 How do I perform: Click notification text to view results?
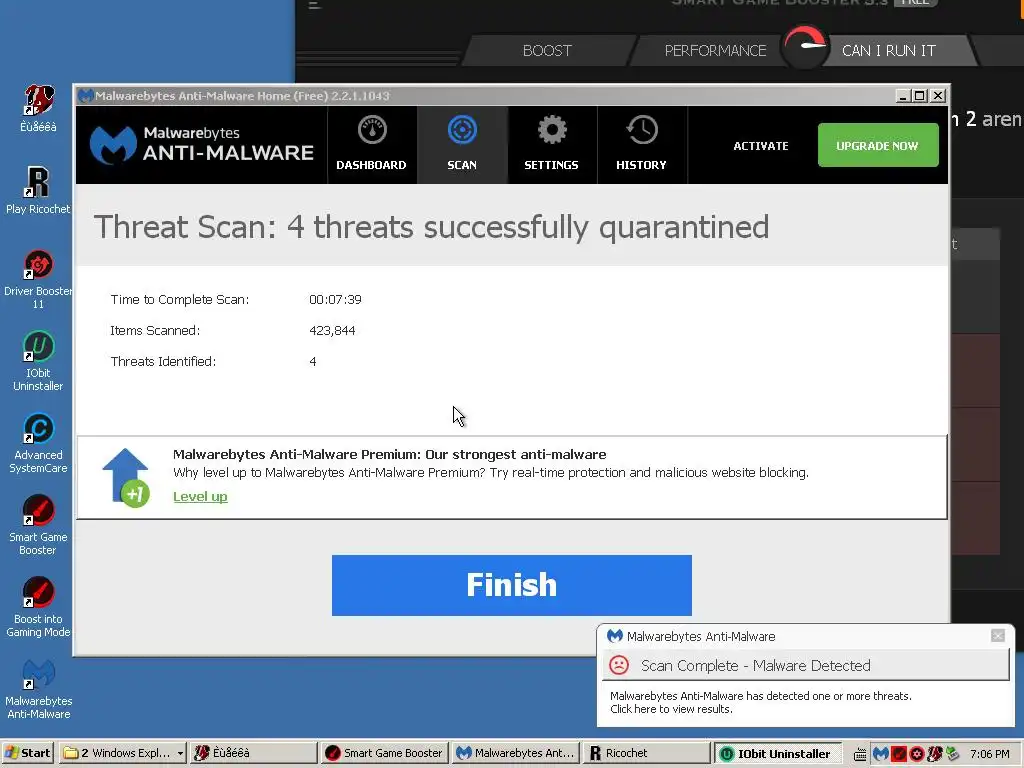[x=761, y=703]
